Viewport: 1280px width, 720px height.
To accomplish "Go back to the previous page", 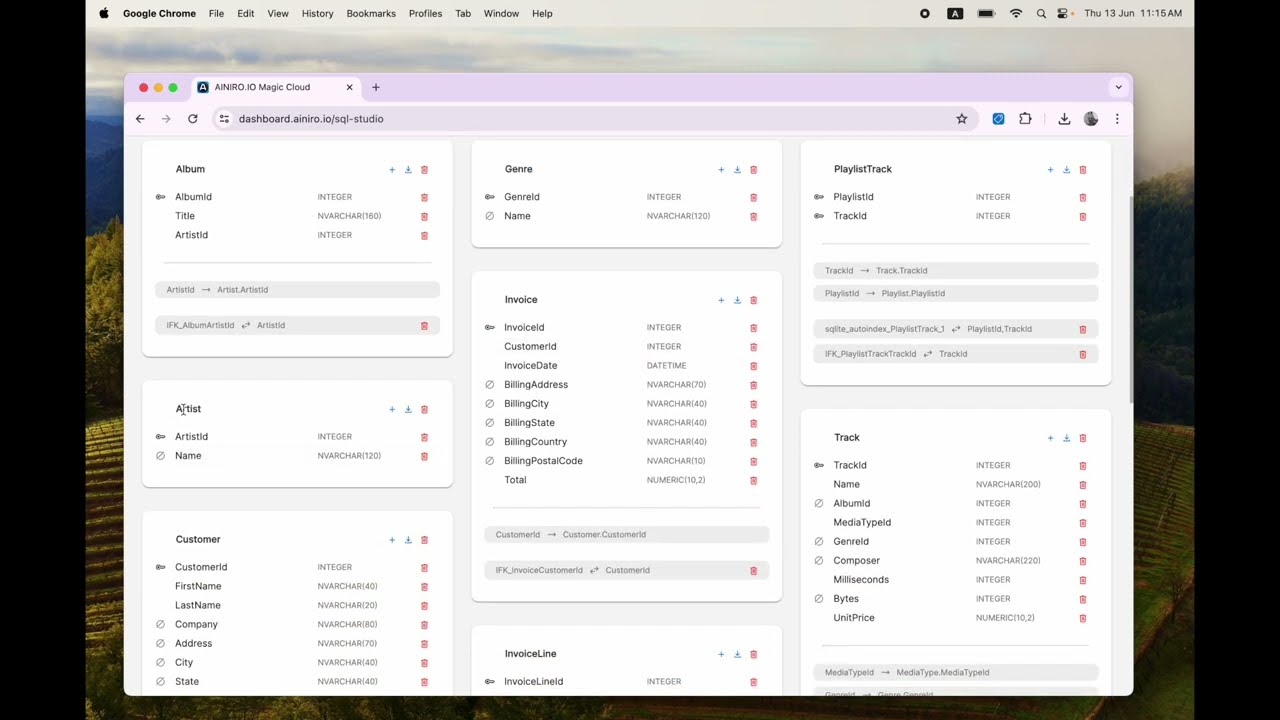I will pyautogui.click(x=140, y=119).
